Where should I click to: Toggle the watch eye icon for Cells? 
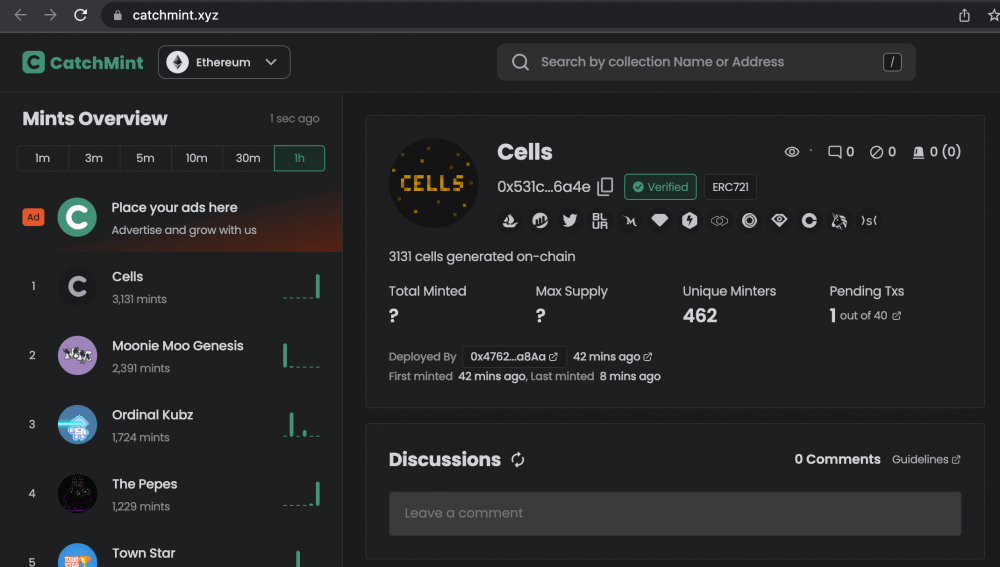[x=792, y=152]
